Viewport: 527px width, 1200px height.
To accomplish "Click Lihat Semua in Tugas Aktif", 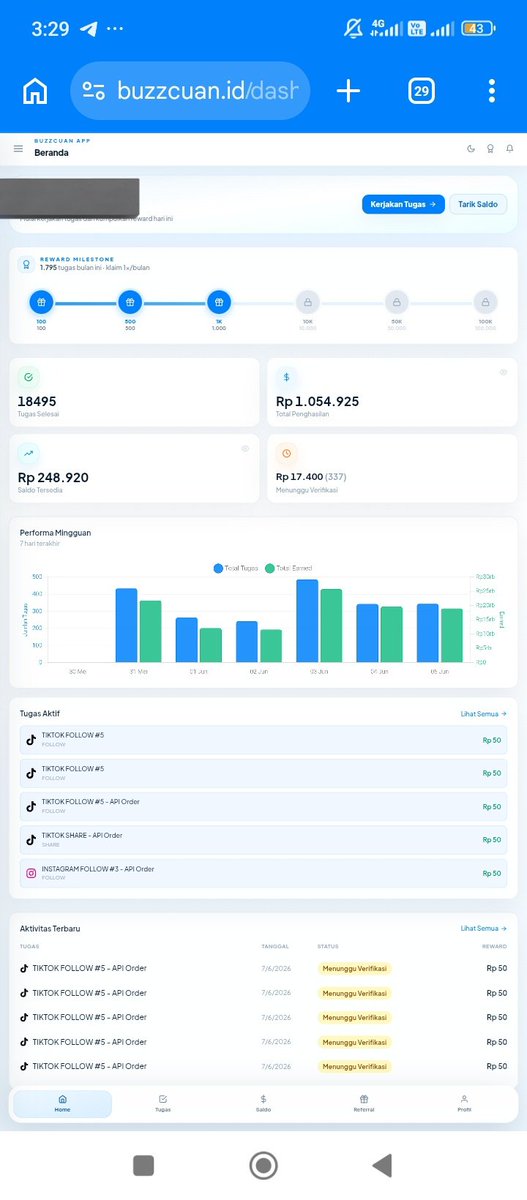I will (483, 714).
